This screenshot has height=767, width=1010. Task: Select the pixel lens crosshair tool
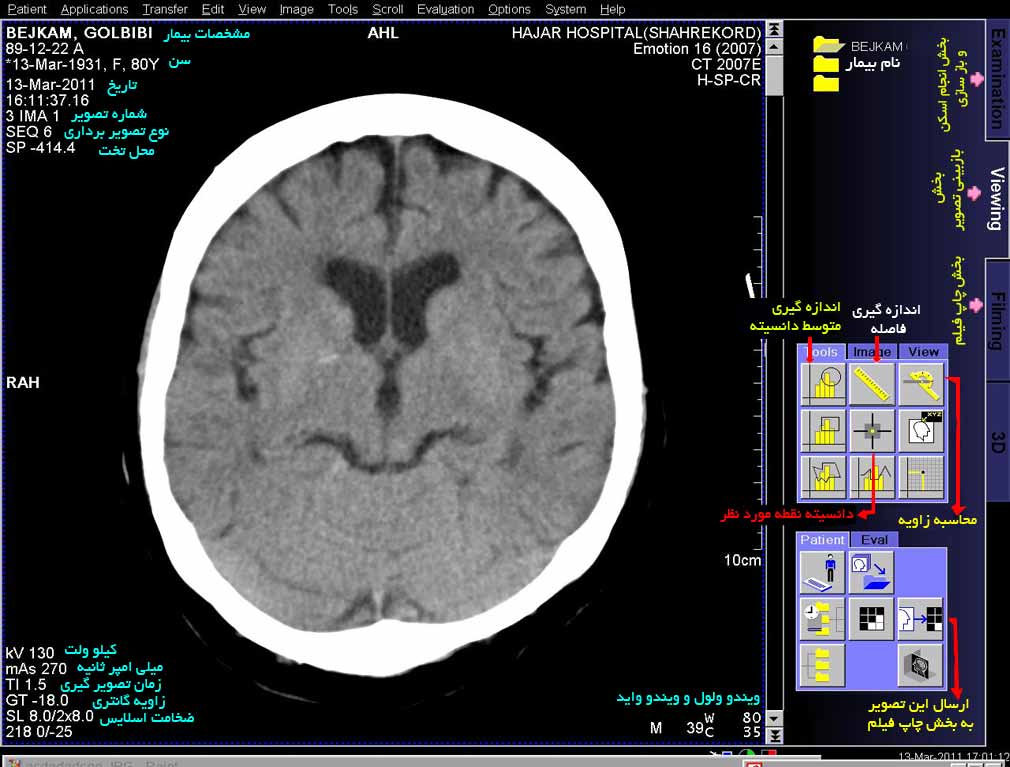point(872,430)
